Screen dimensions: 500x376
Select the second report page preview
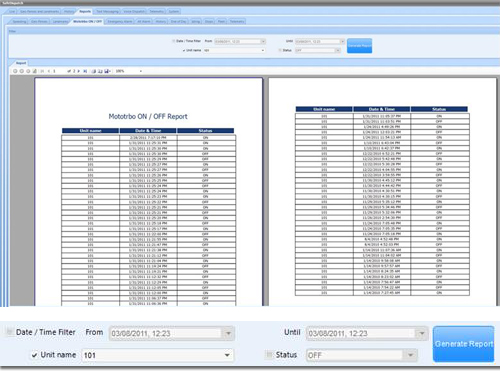[382, 192]
